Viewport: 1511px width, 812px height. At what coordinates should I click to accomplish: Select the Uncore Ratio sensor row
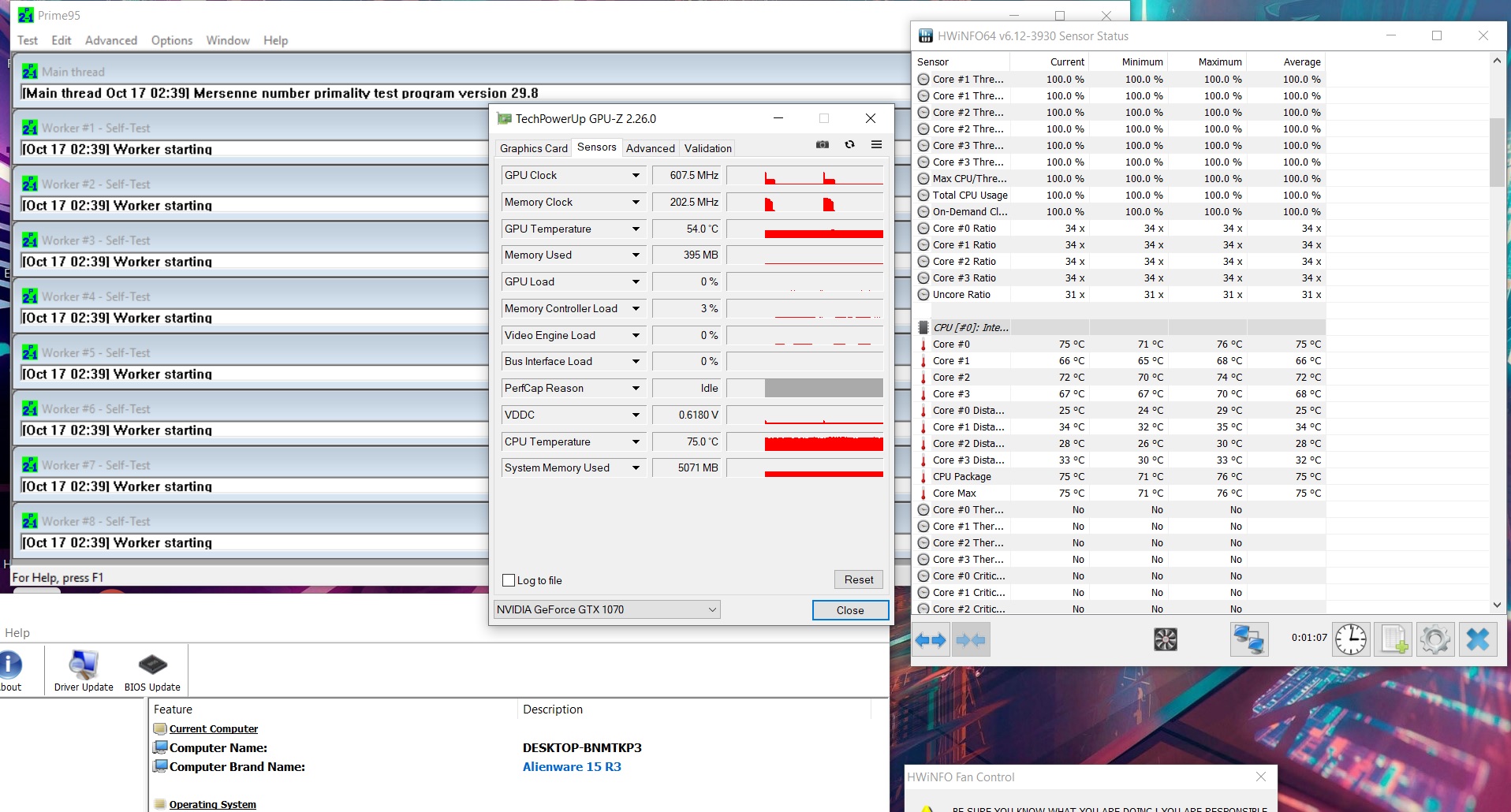[1120, 295]
